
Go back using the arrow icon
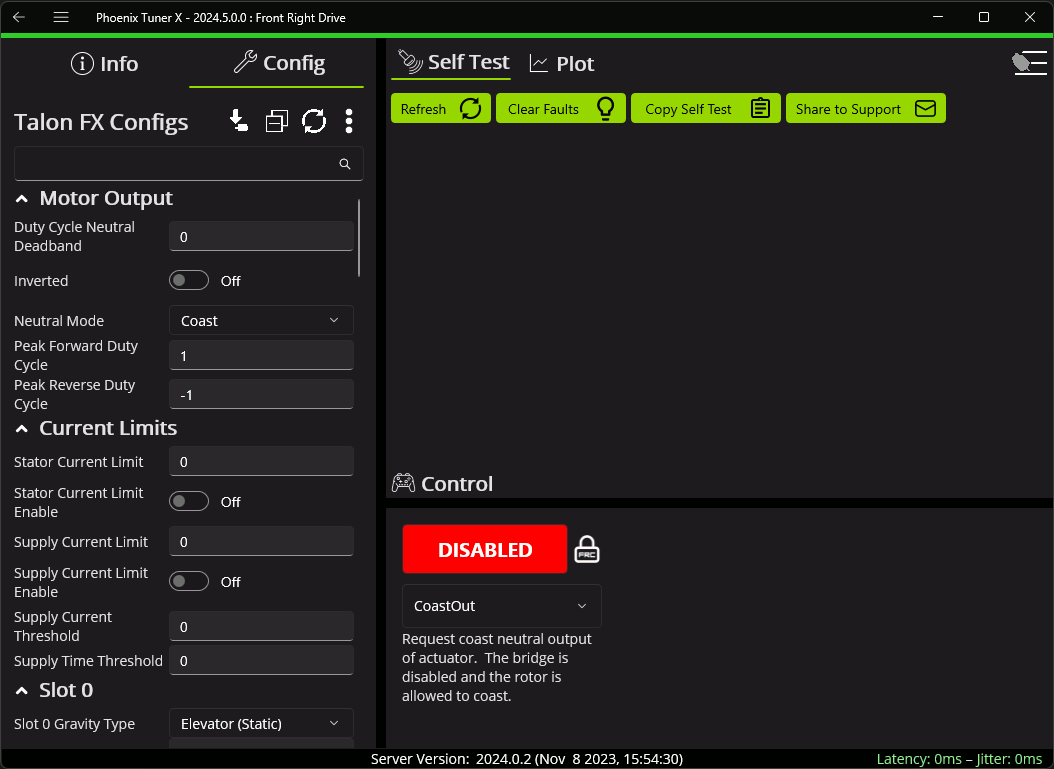click(19, 17)
